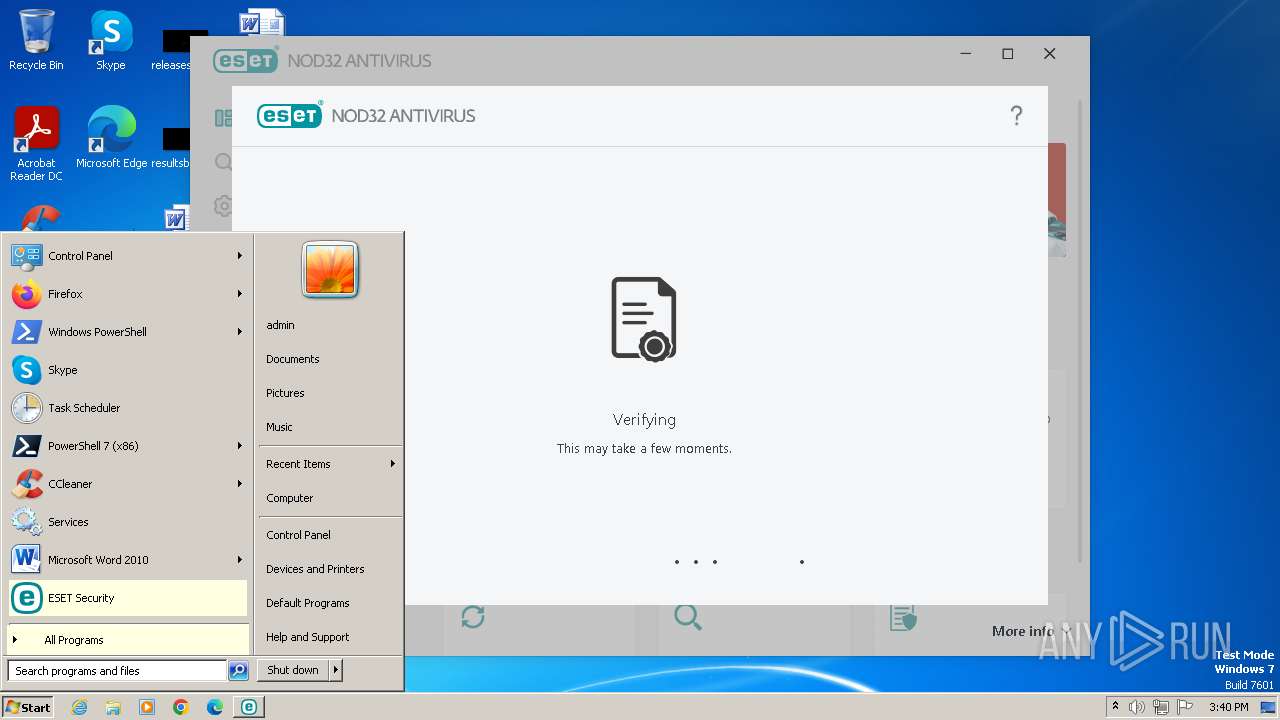The height and width of the screenshot is (720, 1280).
Task: Launch CCleaner from Start menu
Action: pyautogui.click(x=128, y=484)
